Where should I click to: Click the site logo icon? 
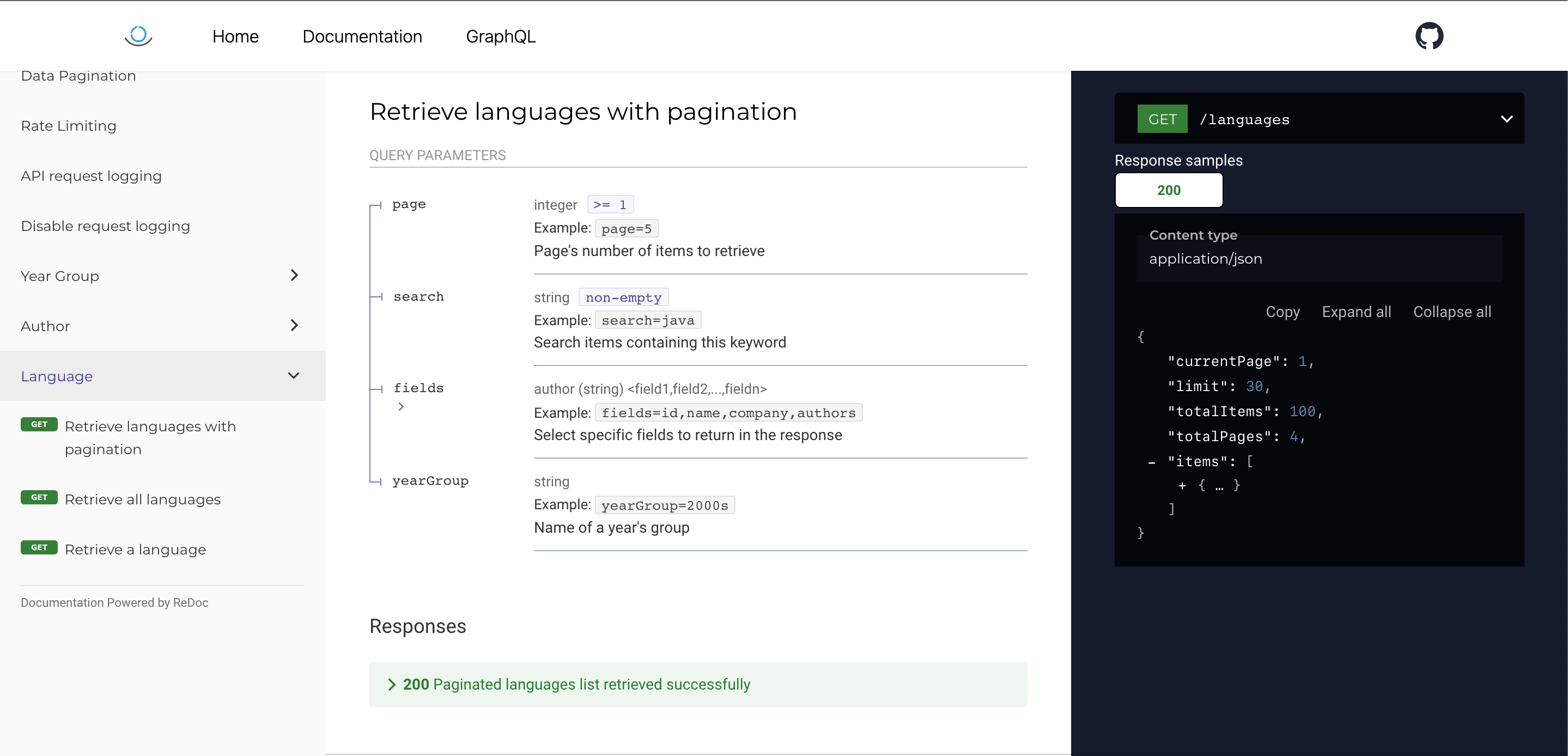click(x=138, y=36)
